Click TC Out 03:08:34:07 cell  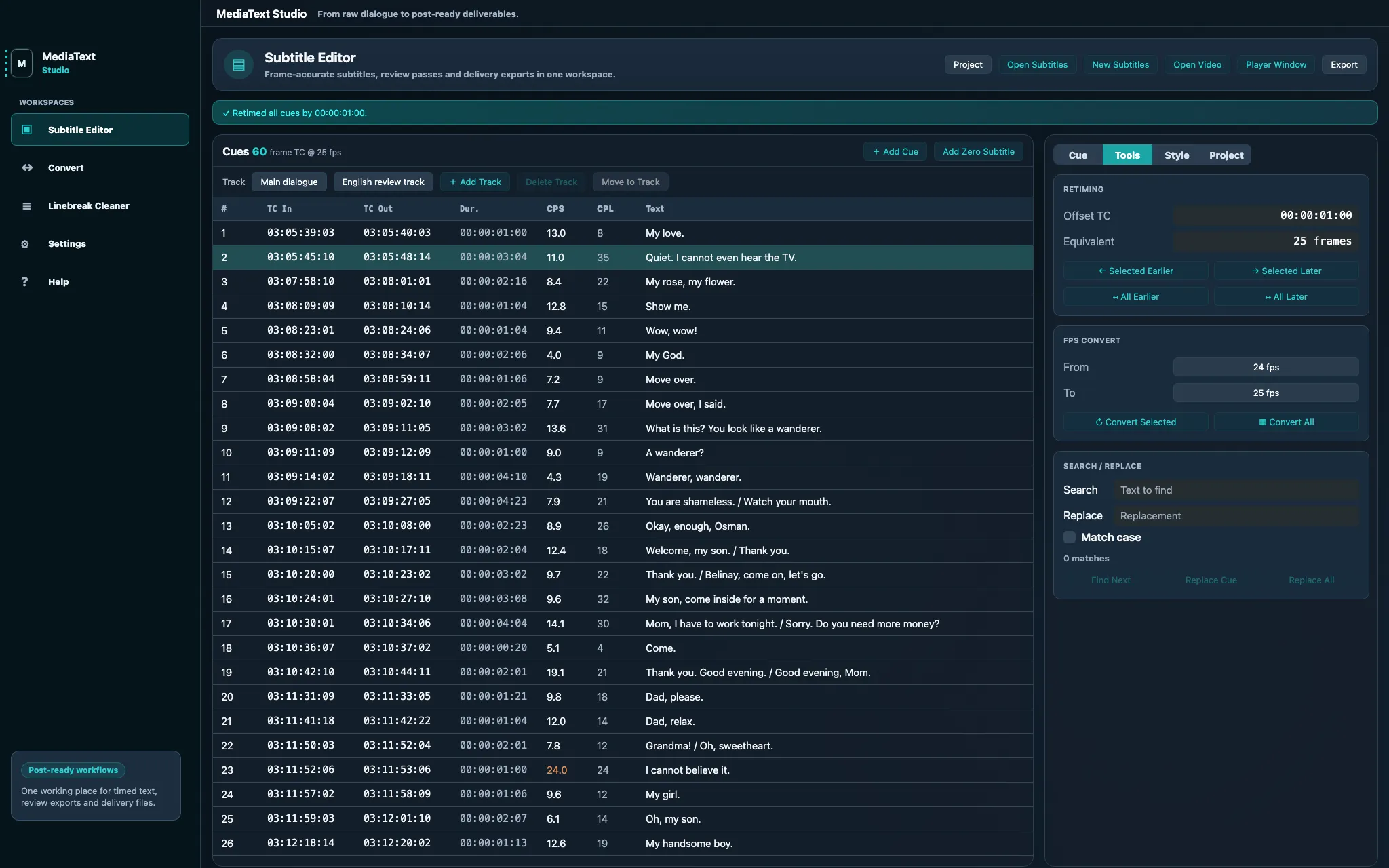[397, 355]
